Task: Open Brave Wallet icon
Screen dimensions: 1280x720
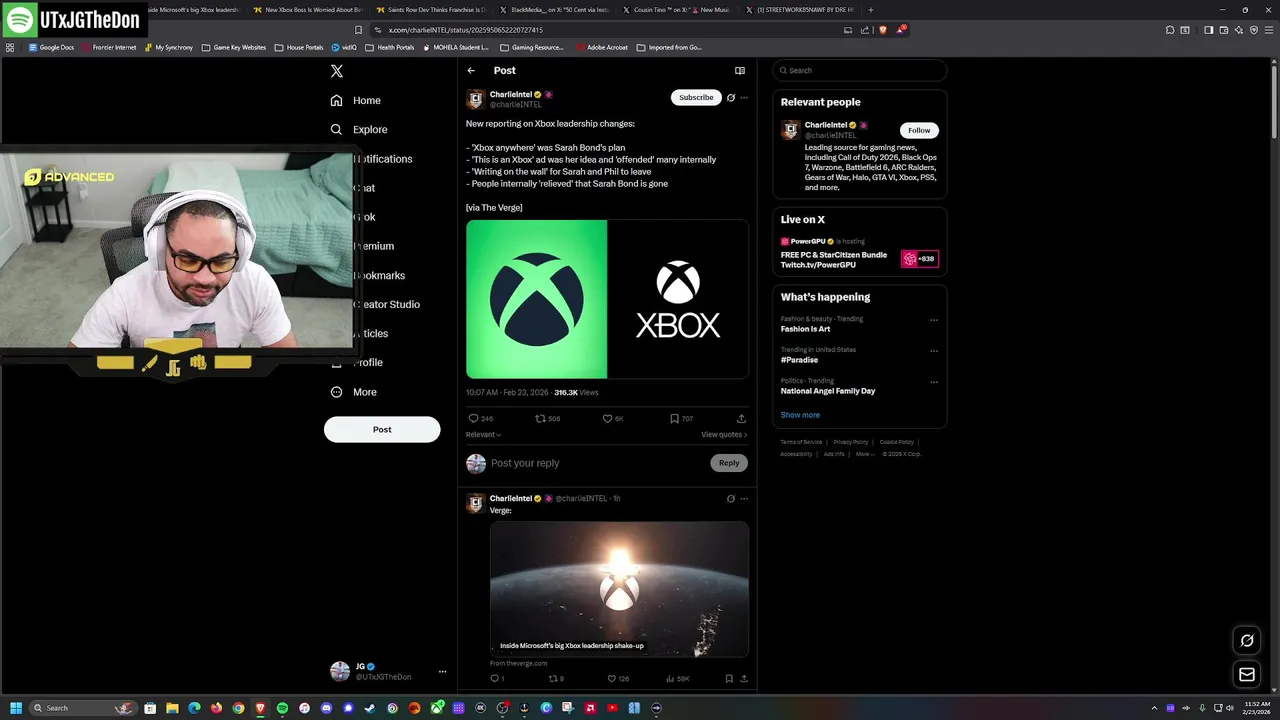Action: tap(1223, 30)
